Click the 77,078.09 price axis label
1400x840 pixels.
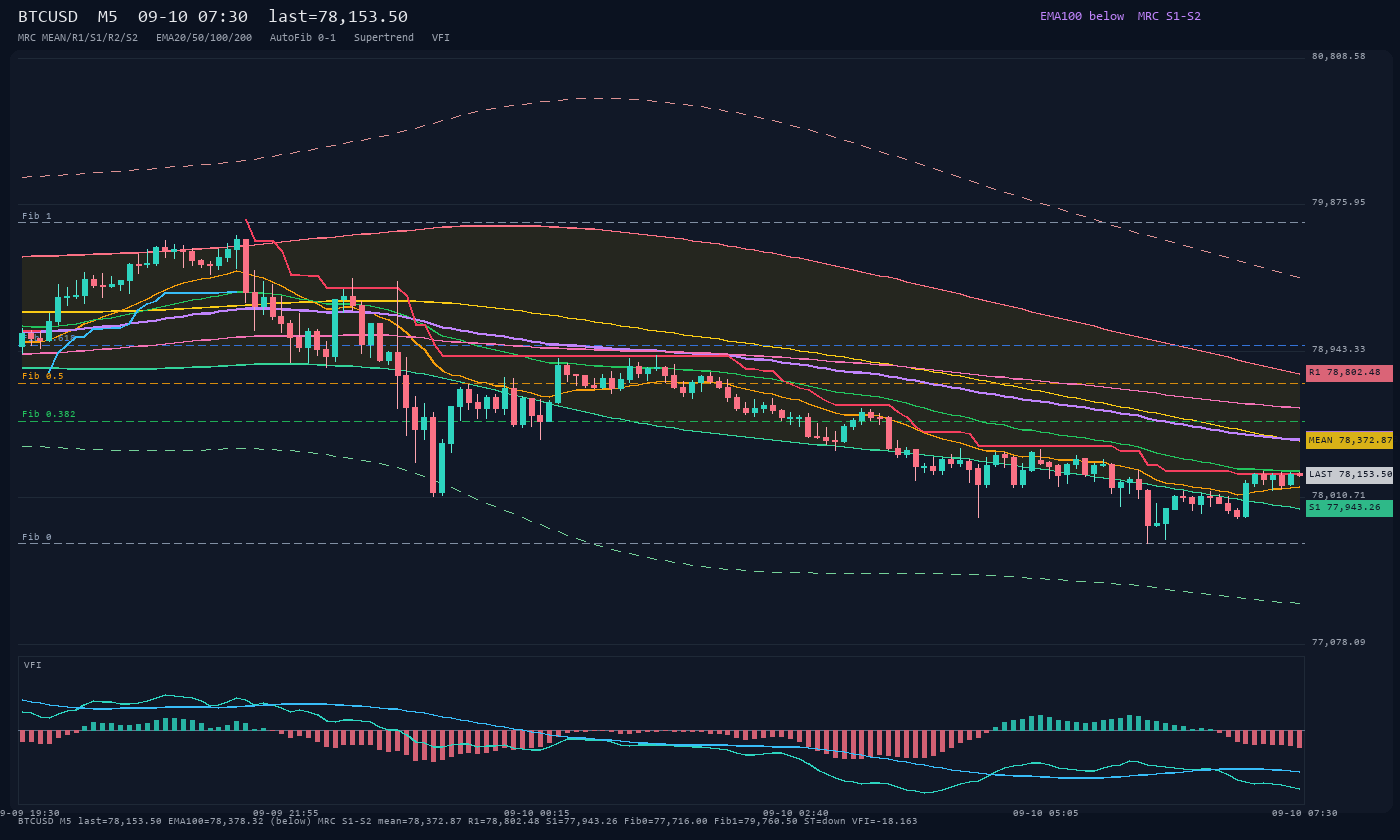tap(1338, 642)
